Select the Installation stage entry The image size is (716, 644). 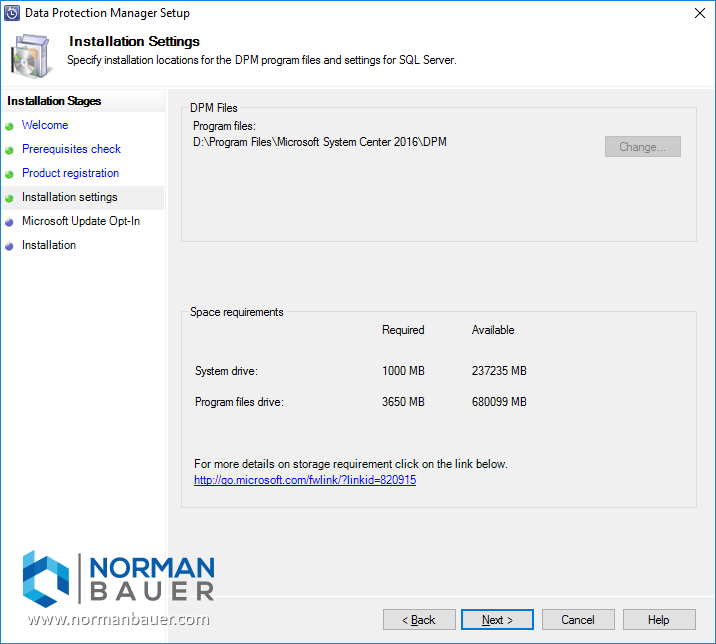tap(49, 245)
